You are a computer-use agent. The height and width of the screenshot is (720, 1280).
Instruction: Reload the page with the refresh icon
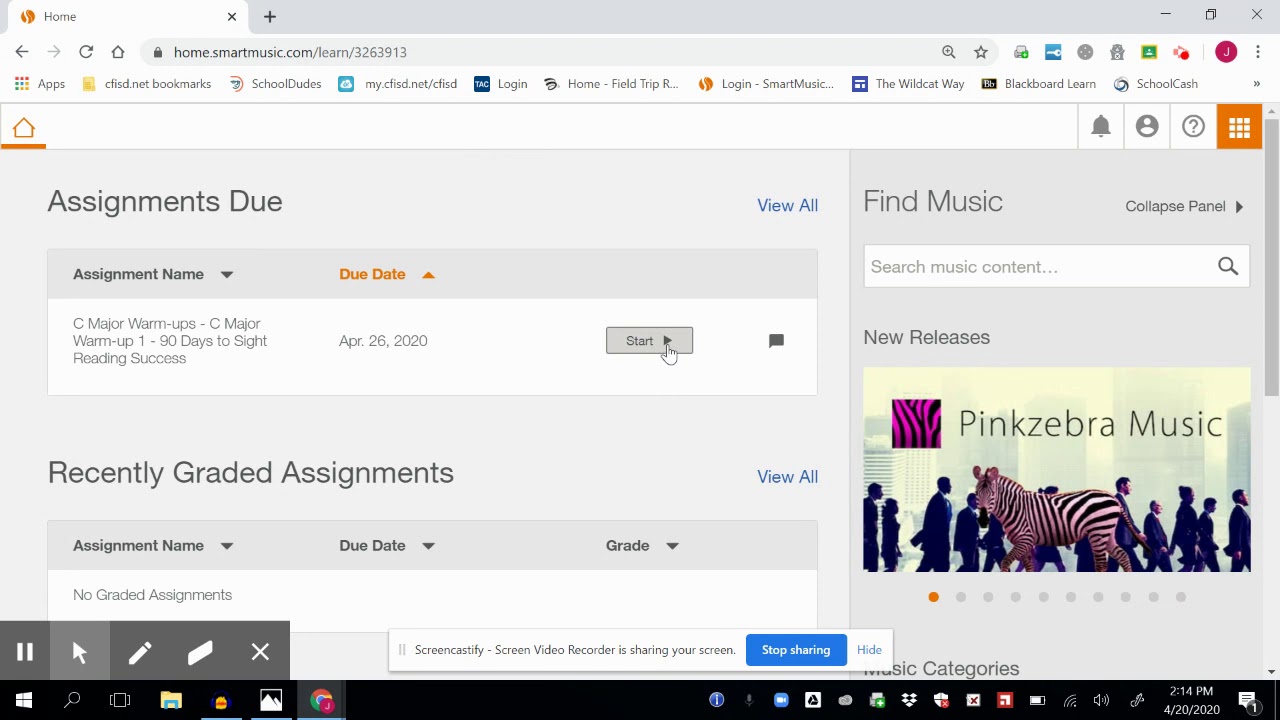pyautogui.click(x=86, y=52)
